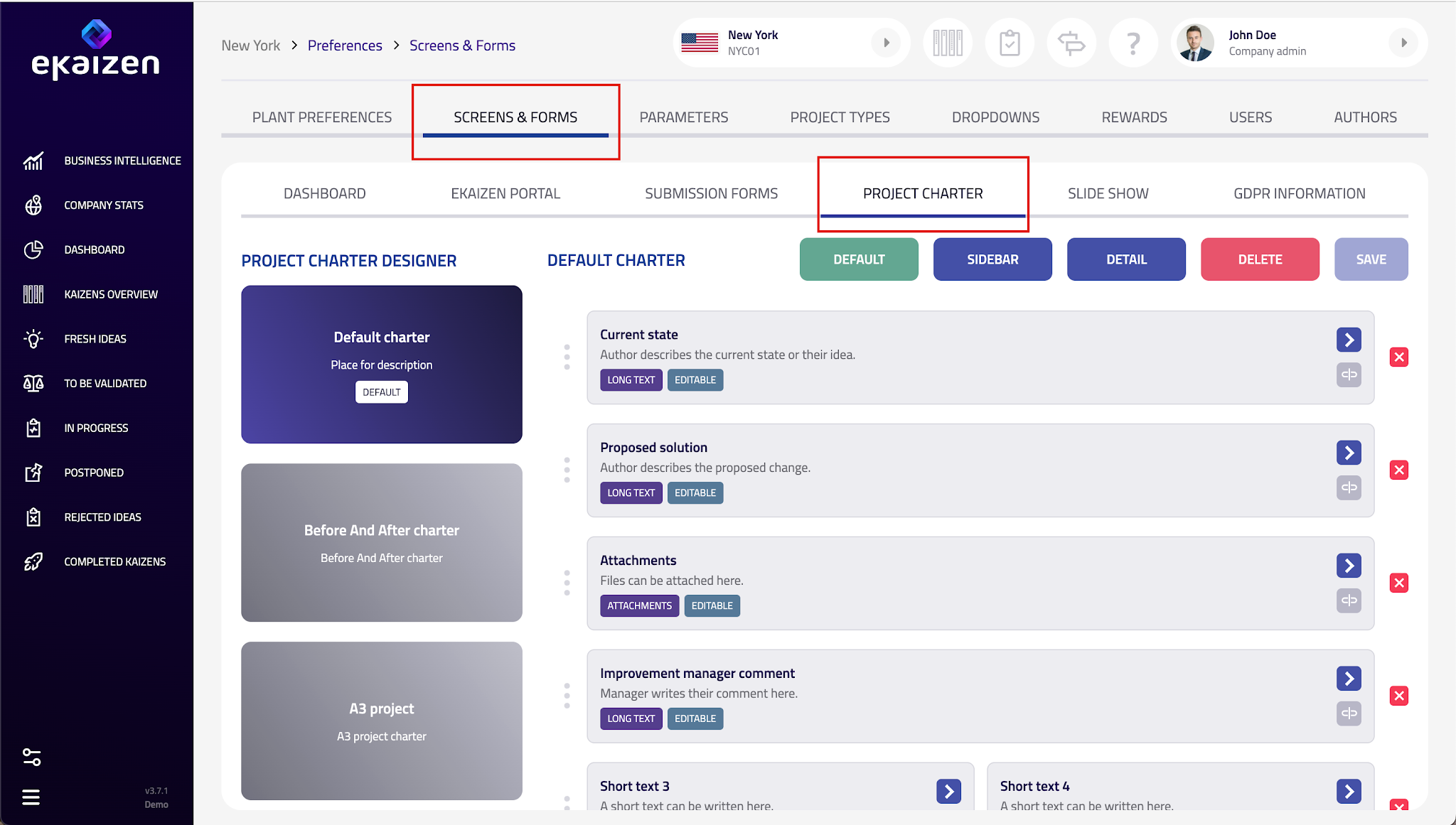The width and height of the screenshot is (1456, 825).
Task: Expand the Improvement manager comment arrow
Action: point(1349,679)
